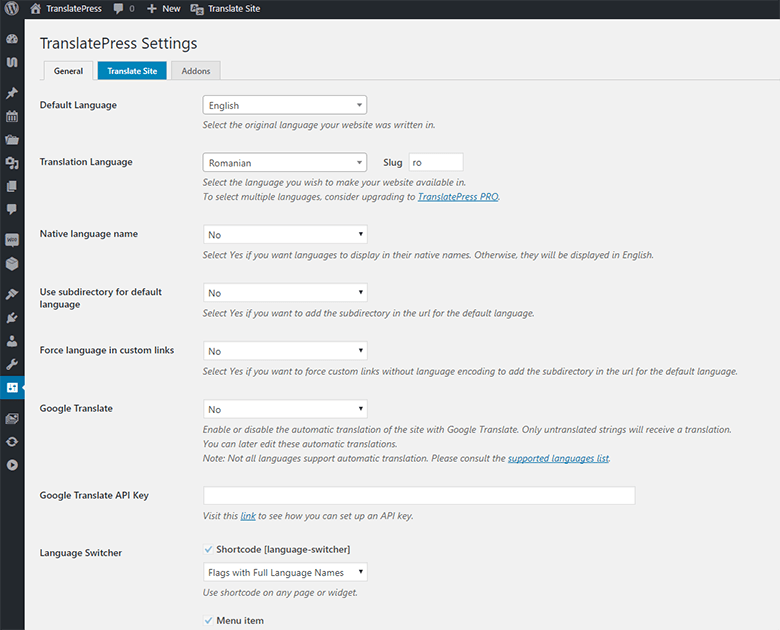Image resolution: width=780 pixels, height=630 pixels.
Task: Open the Comments speech bubble sidebar icon
Action: [x=12, y=209]
